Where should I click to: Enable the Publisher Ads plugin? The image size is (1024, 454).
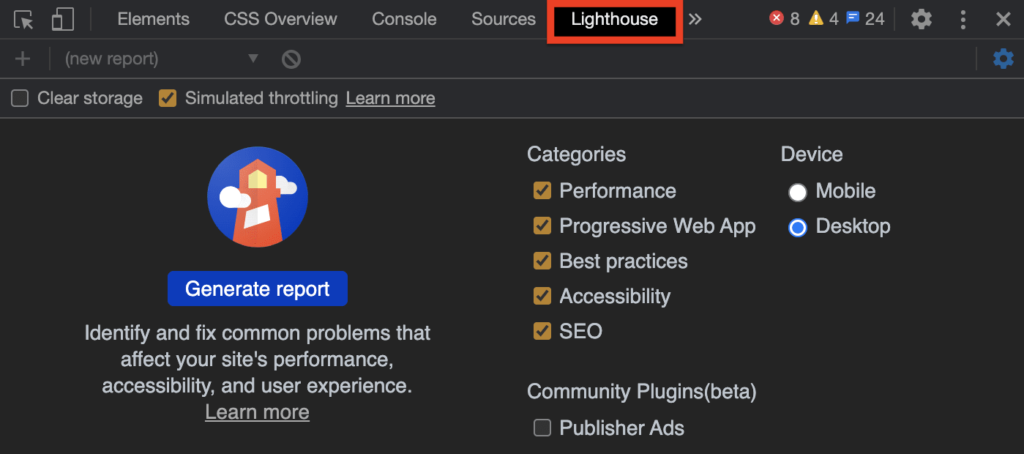(x=542, y=428)
